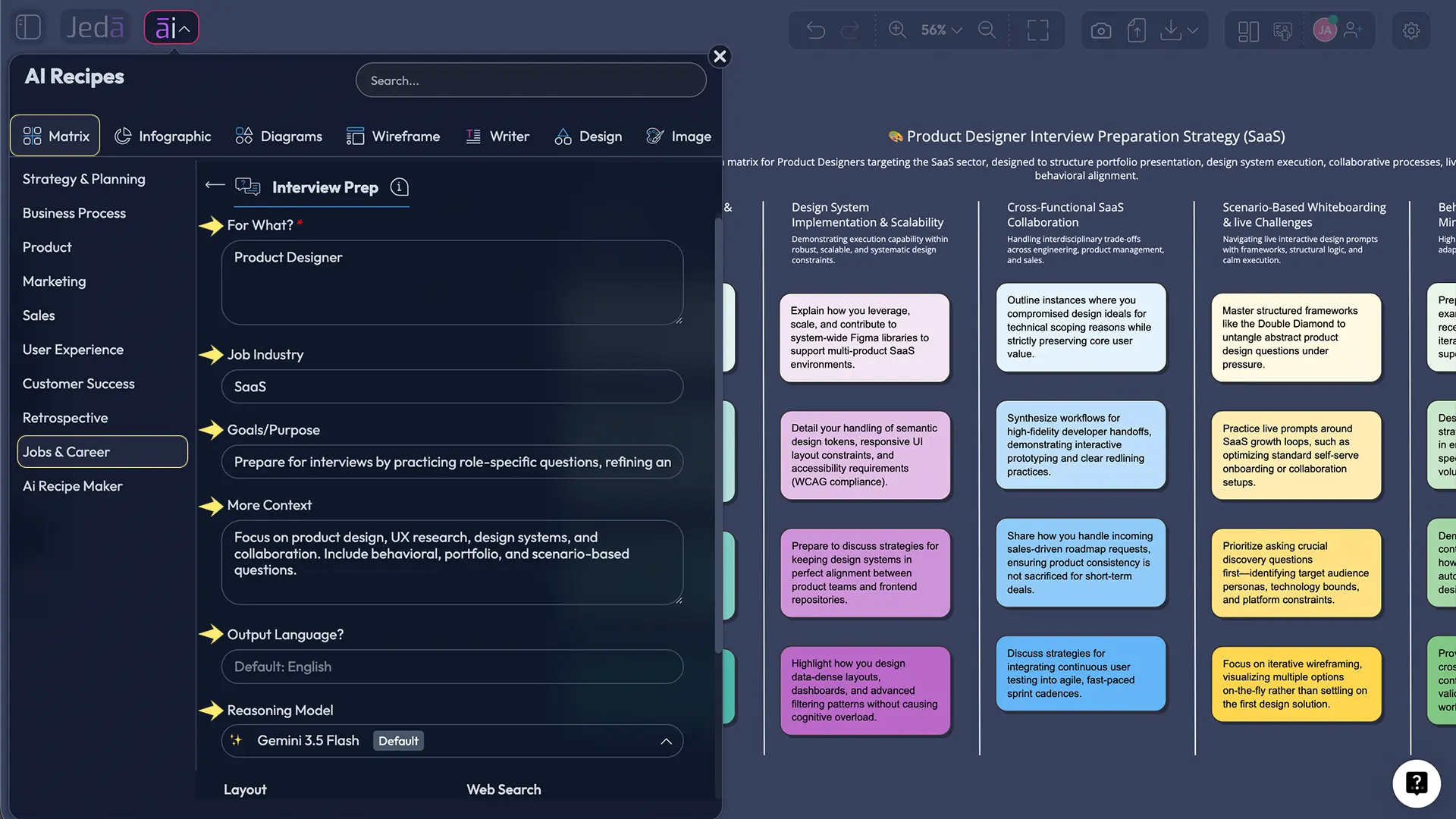1456x819 pixels.
Task: Click the redo arrow icon
Action: click(x=851, y=30)
